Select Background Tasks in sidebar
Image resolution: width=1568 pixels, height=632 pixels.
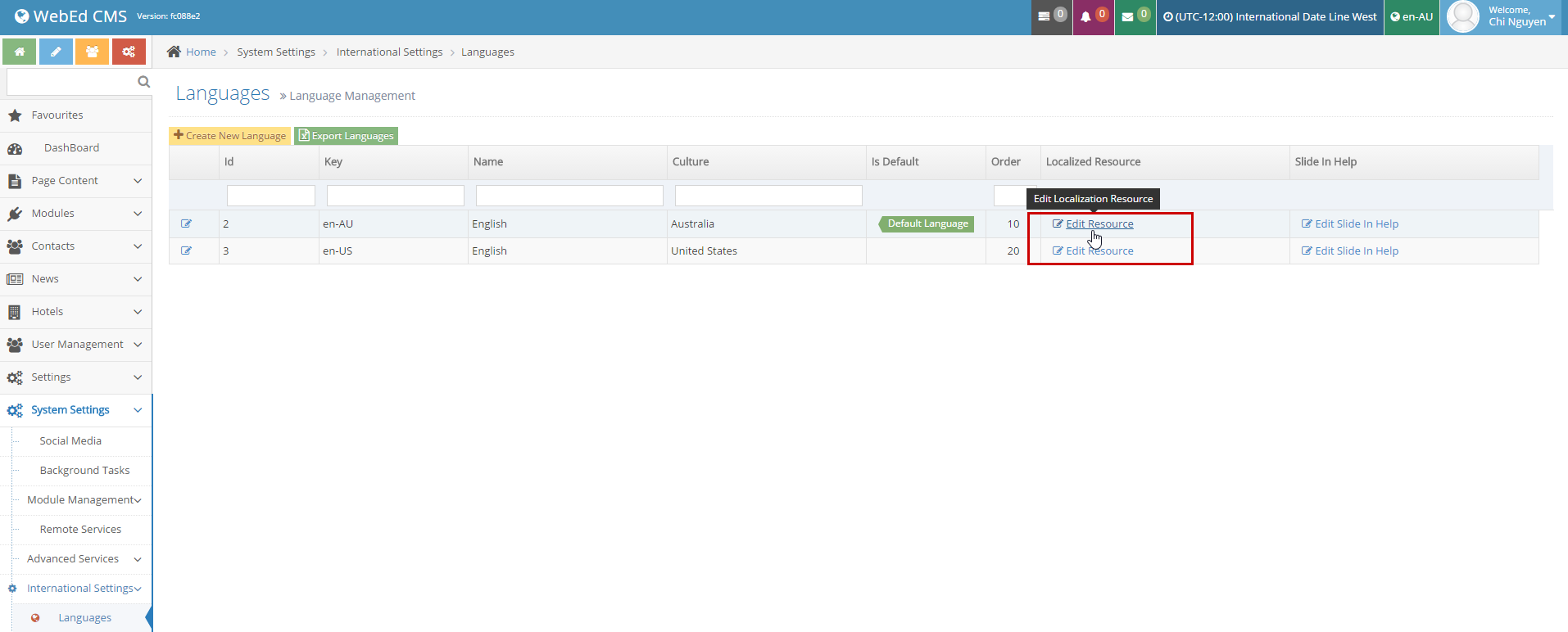click(x=84, y=471)
